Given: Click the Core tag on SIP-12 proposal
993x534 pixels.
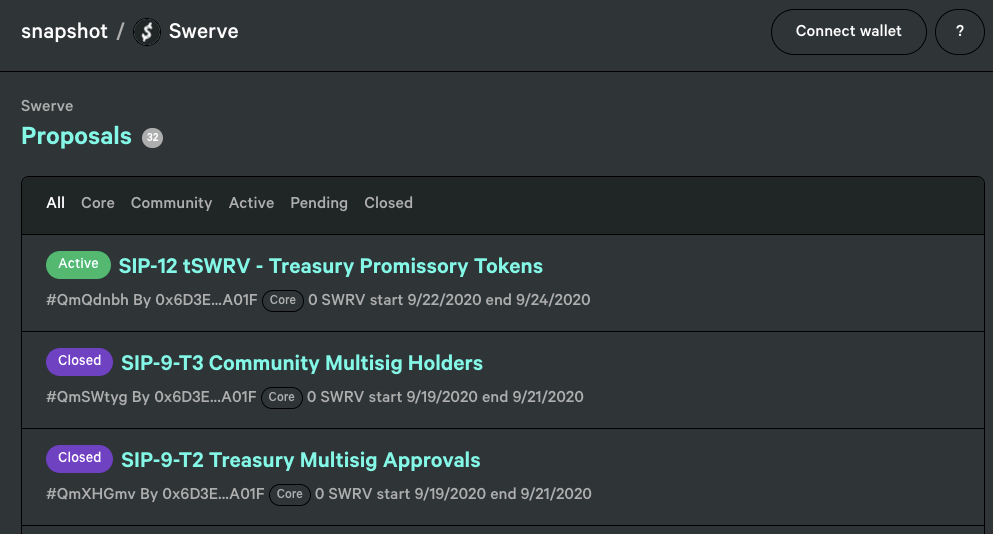Looking at the screenshot, I should (x=283, y=300).
